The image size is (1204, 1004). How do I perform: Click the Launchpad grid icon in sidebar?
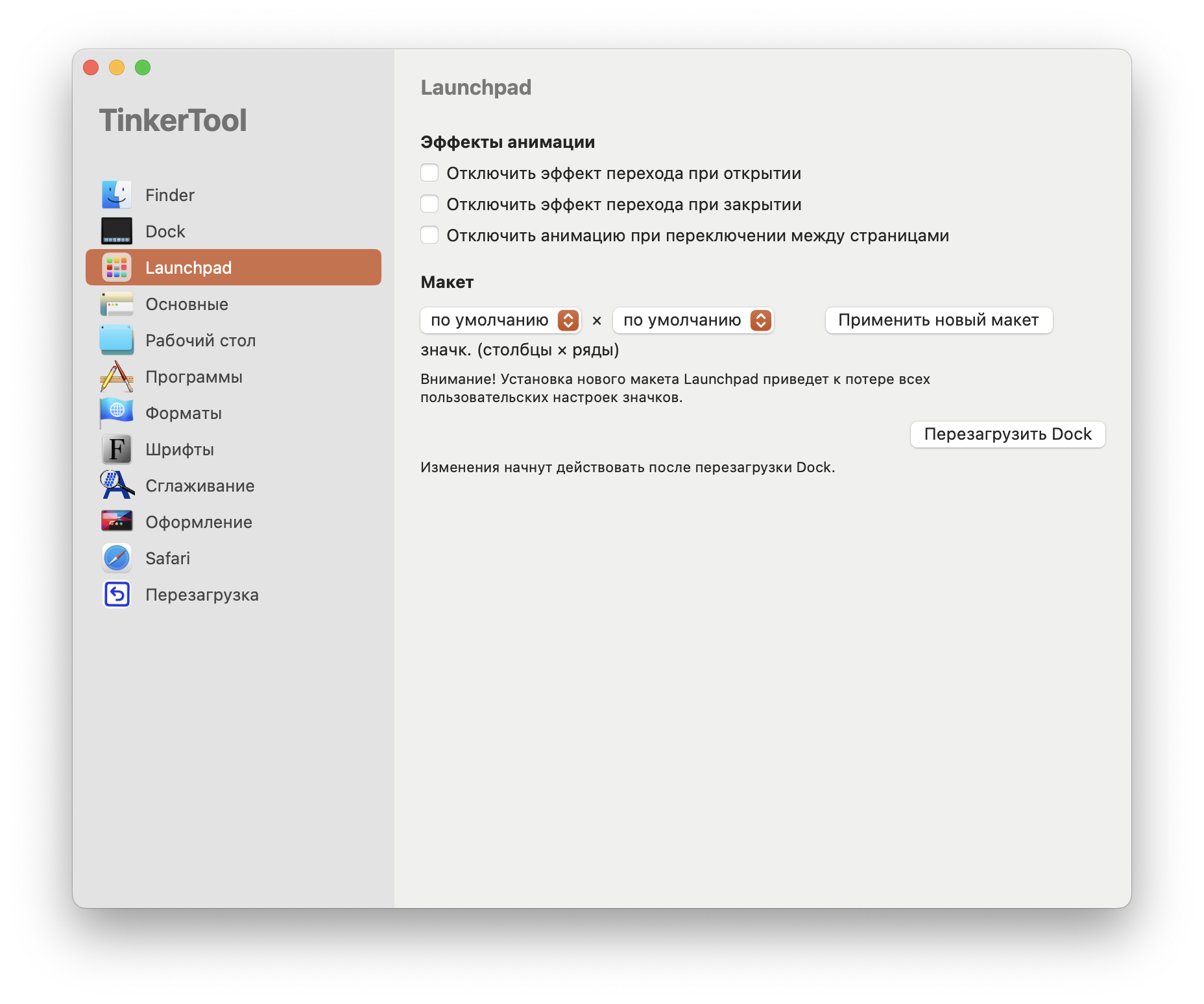click(x=117, y=267)
